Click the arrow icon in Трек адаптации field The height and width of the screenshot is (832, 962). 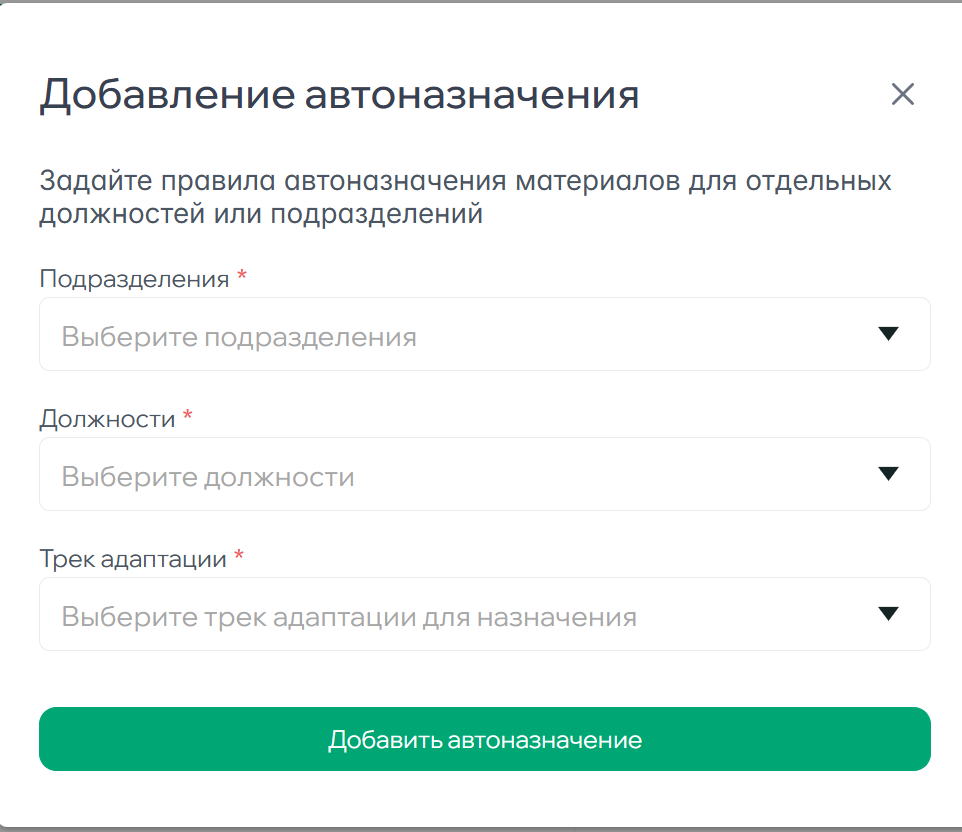pos(888,614)
